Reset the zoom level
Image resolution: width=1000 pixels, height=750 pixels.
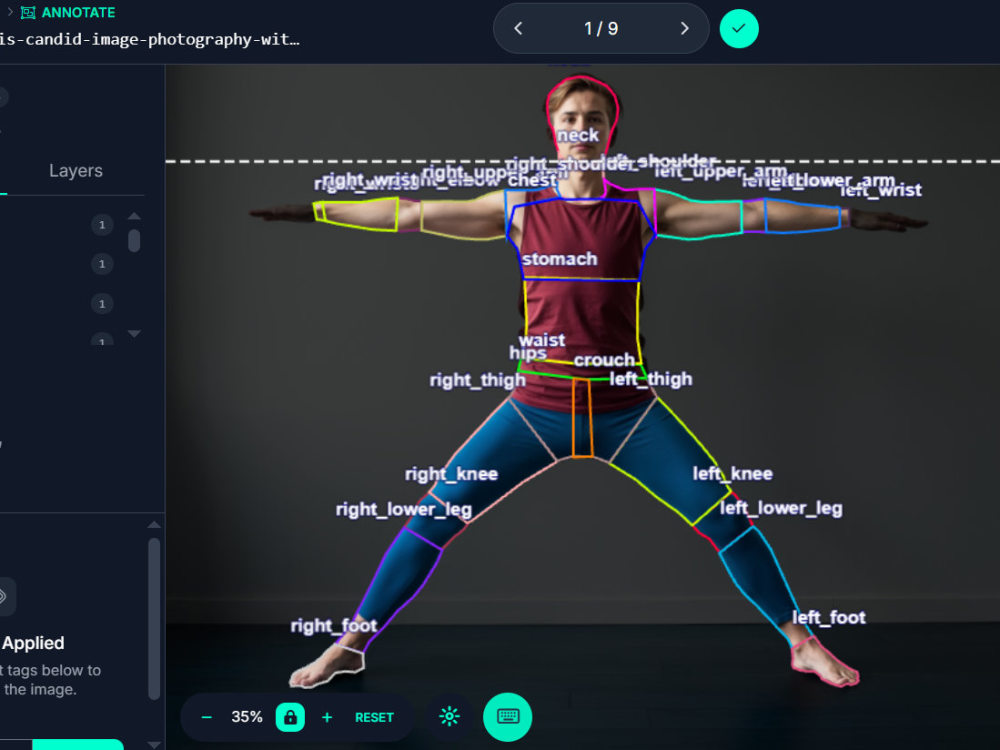coord(374,717)
